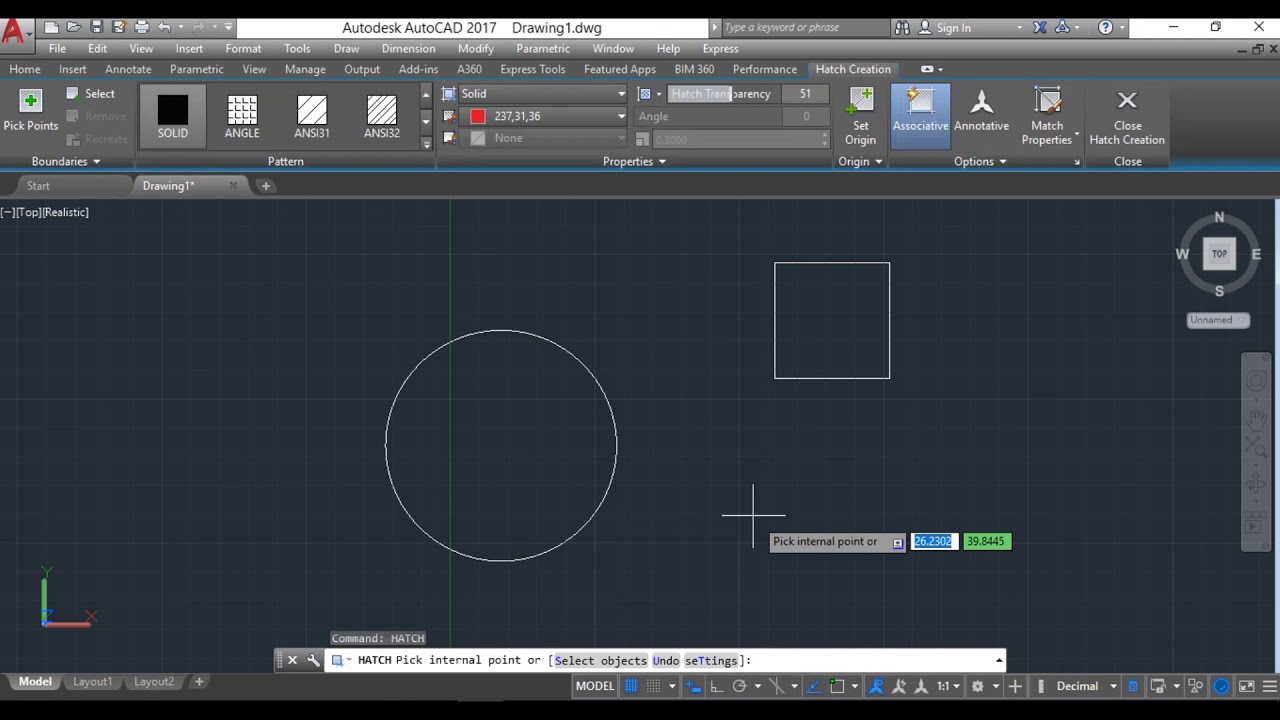This screenshot has width=1280, height=720.
Task: Click the Save quick access icon
Action: (x=96, y=27)
